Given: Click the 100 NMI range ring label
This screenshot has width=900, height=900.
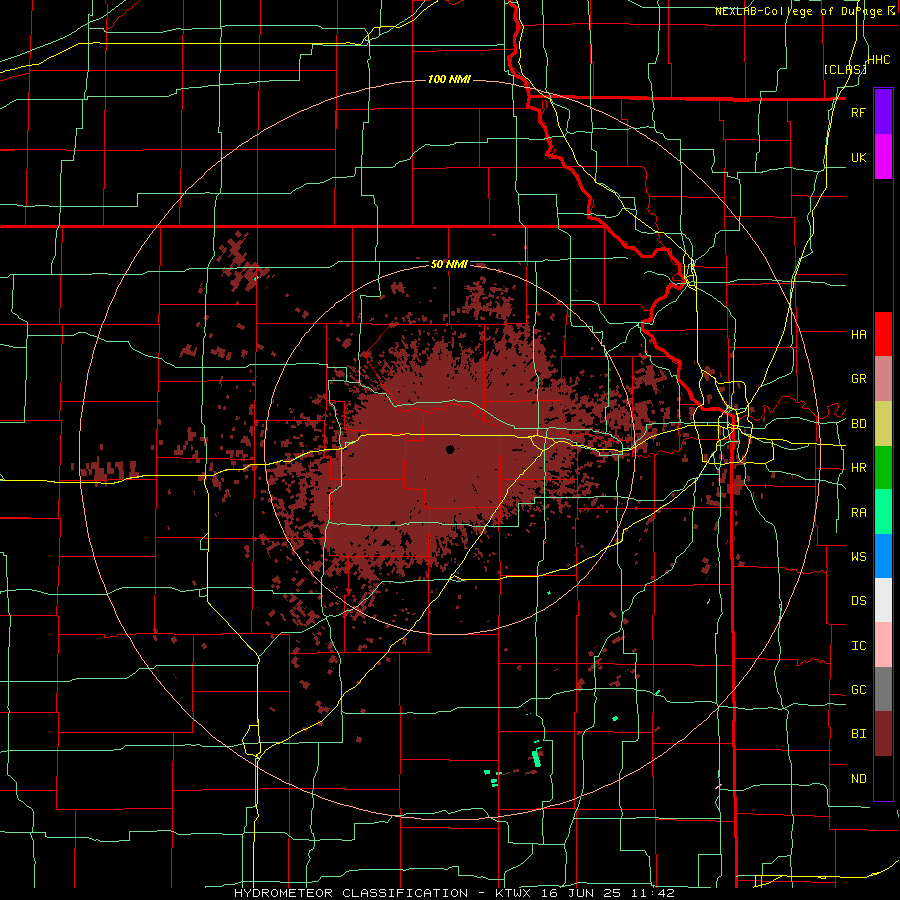Looking at the screenshot, I should [449, 79].
